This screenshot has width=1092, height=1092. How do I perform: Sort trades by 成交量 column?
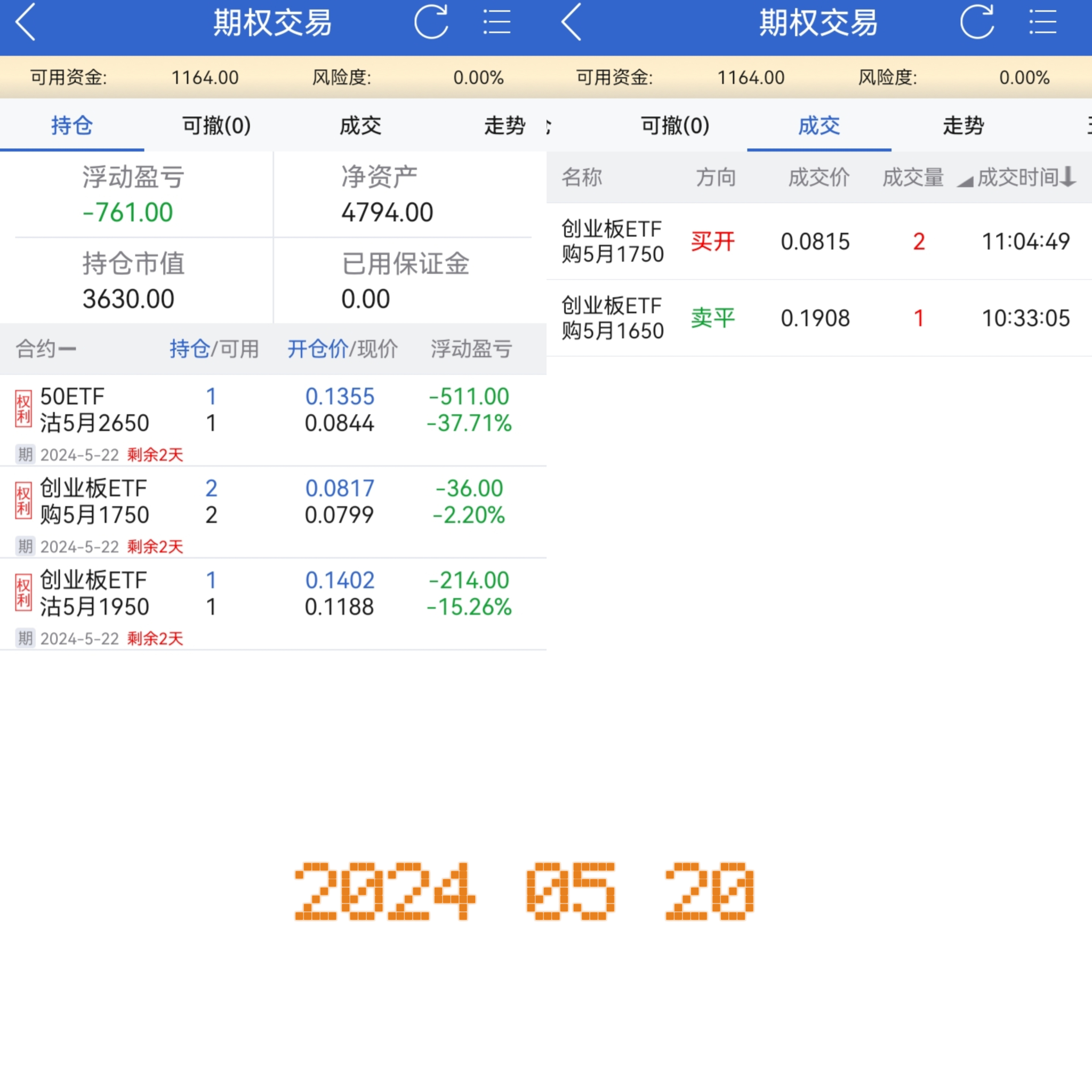tap(913, 178)
